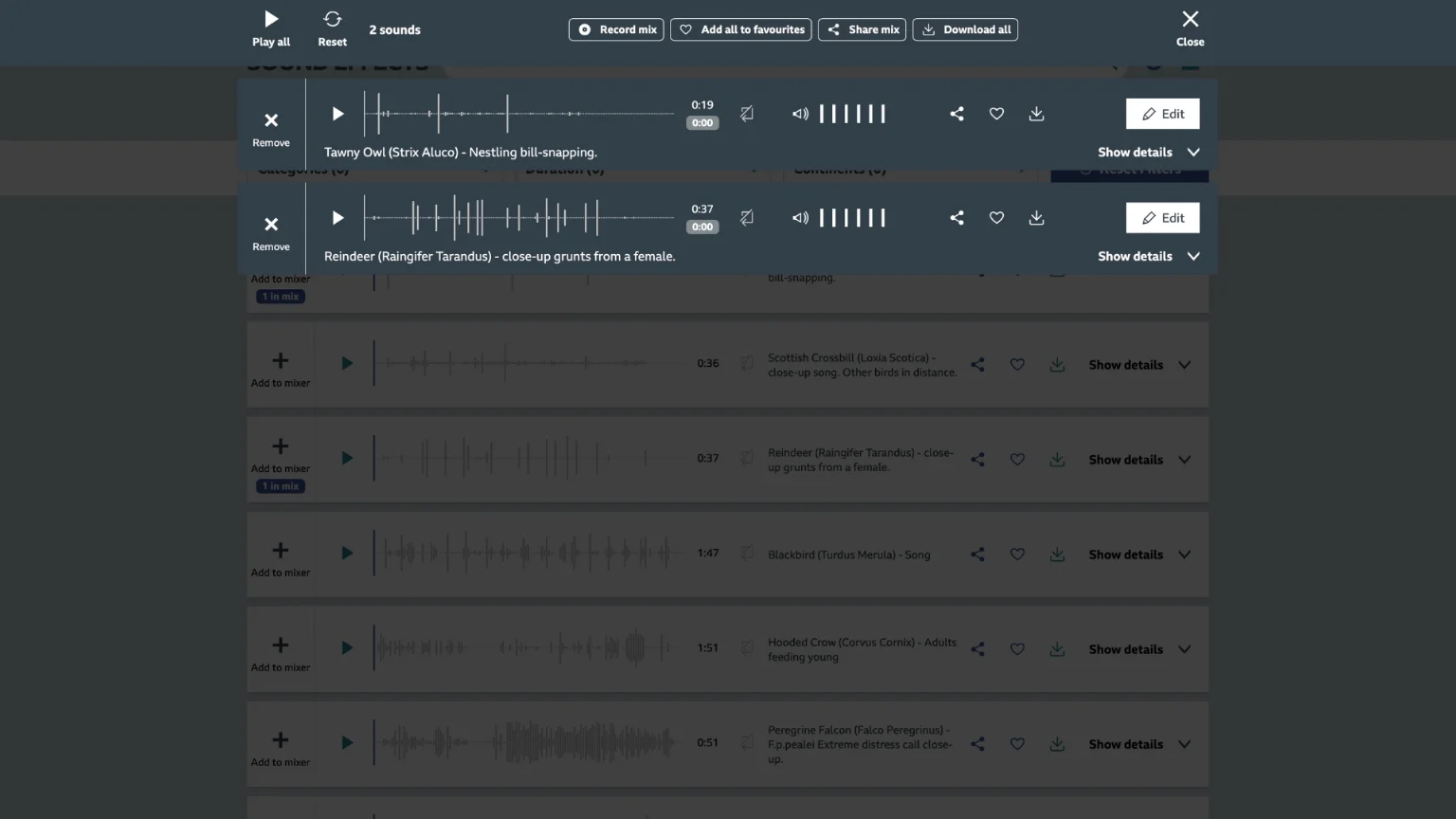Remove Tawny Owl sound from mixer
This screenshot has width=1456, height=819.
point(271,128)
